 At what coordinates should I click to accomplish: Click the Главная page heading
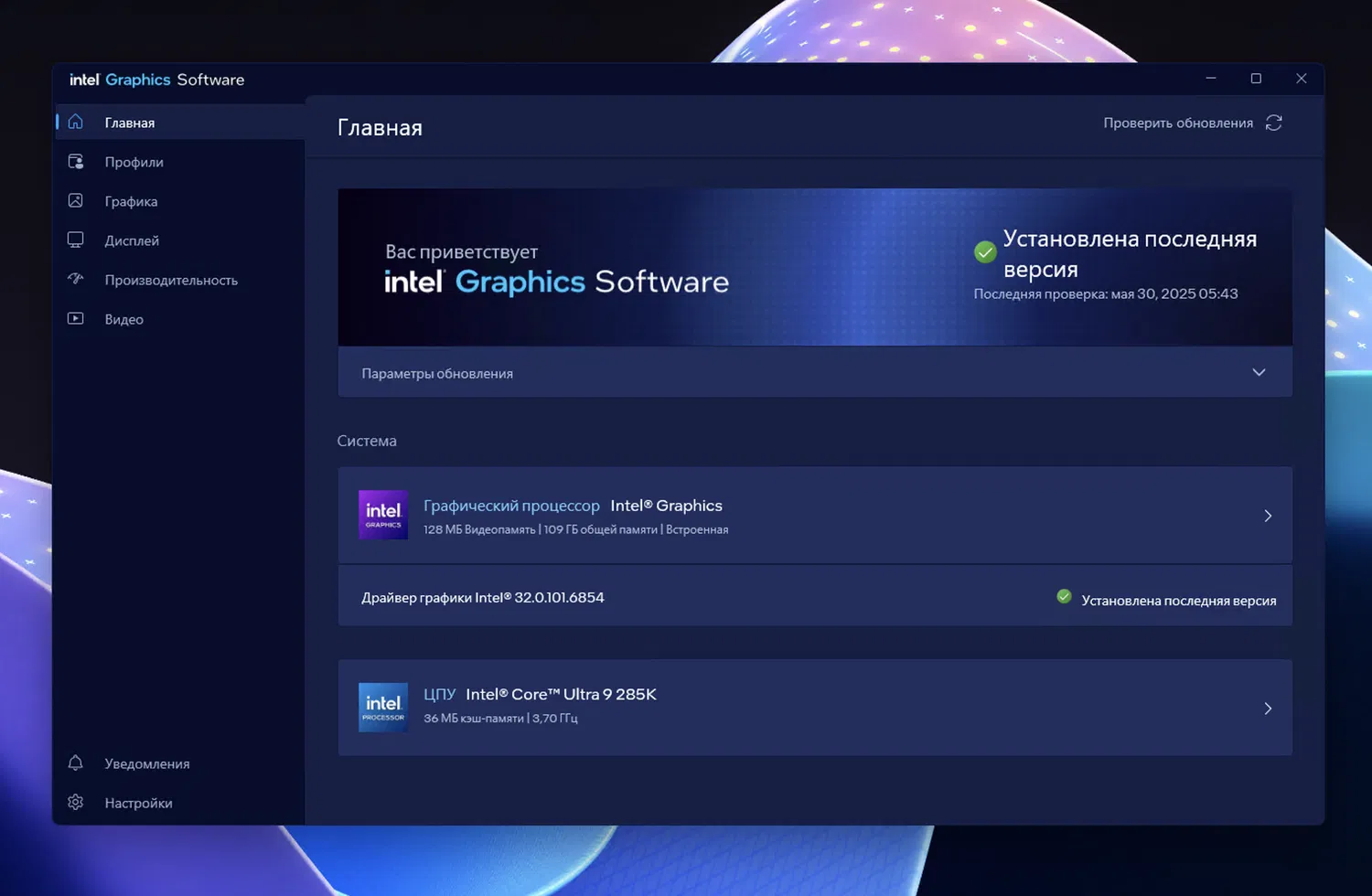380,127
